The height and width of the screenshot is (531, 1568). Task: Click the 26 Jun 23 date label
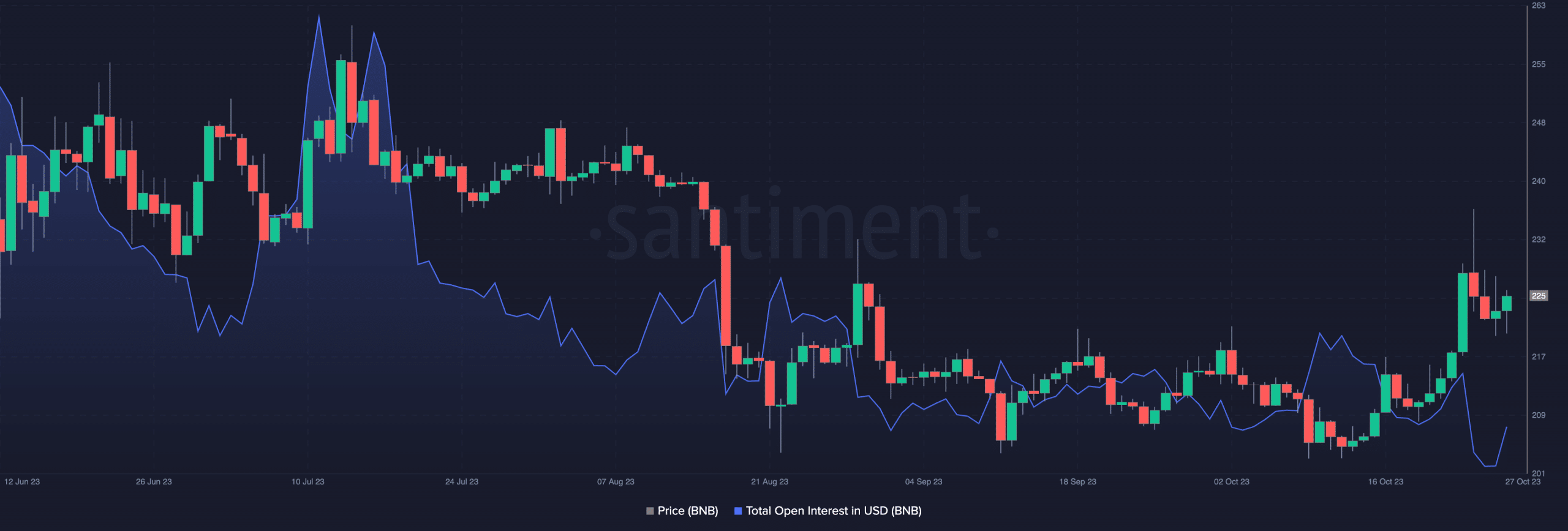pyautogui.click(x=154, y=482)
